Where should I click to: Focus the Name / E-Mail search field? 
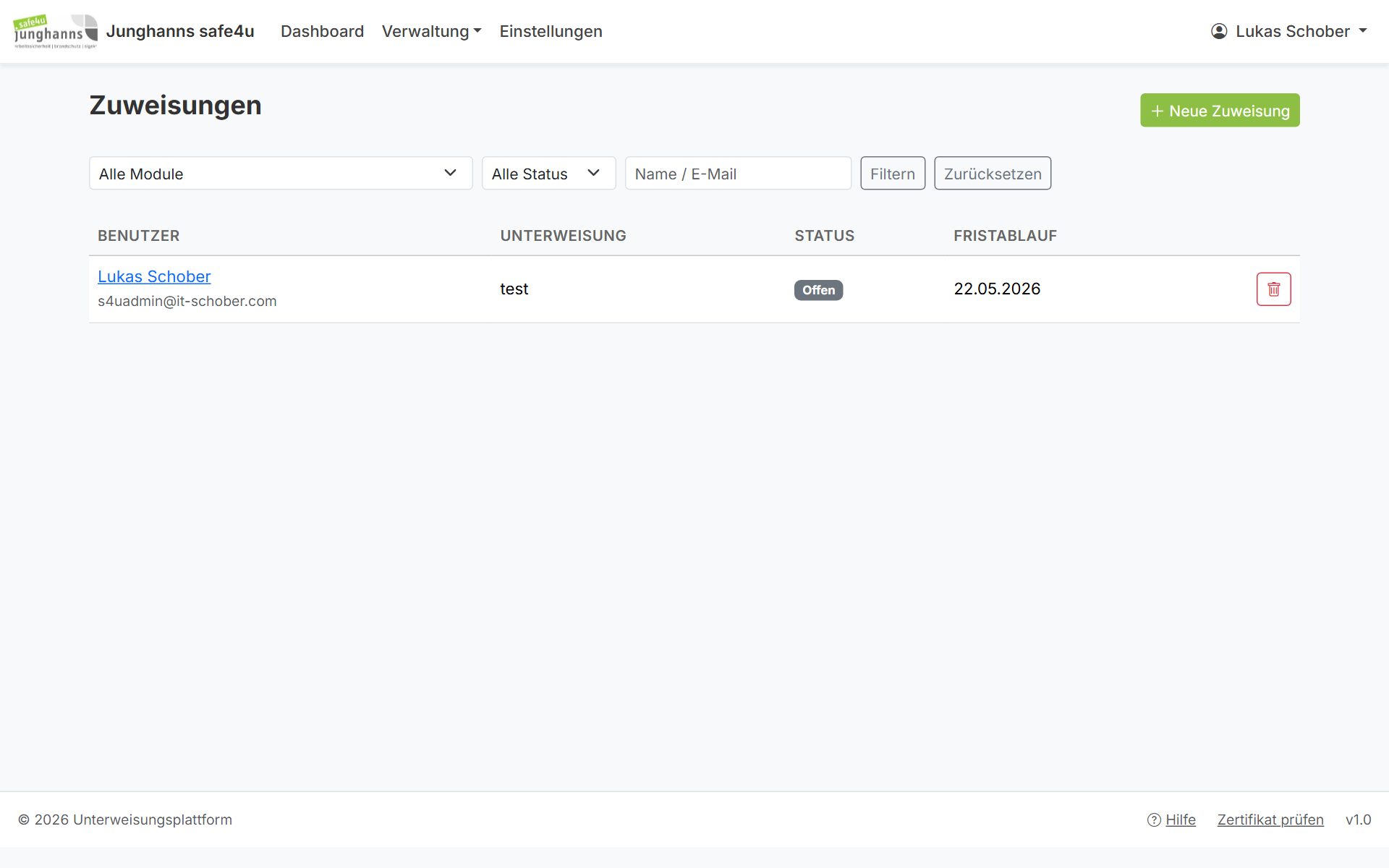click(738, 174)
